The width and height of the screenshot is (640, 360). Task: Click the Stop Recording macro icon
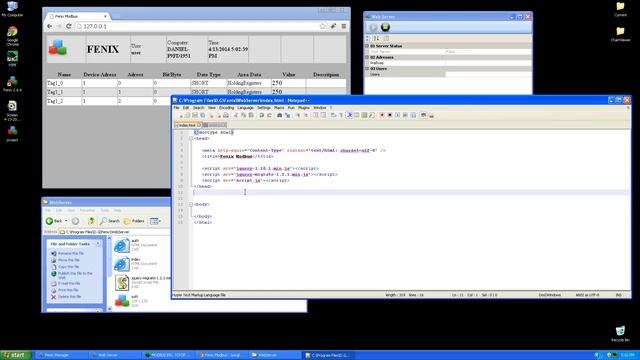pyautogui.click(x=390, y=116)
